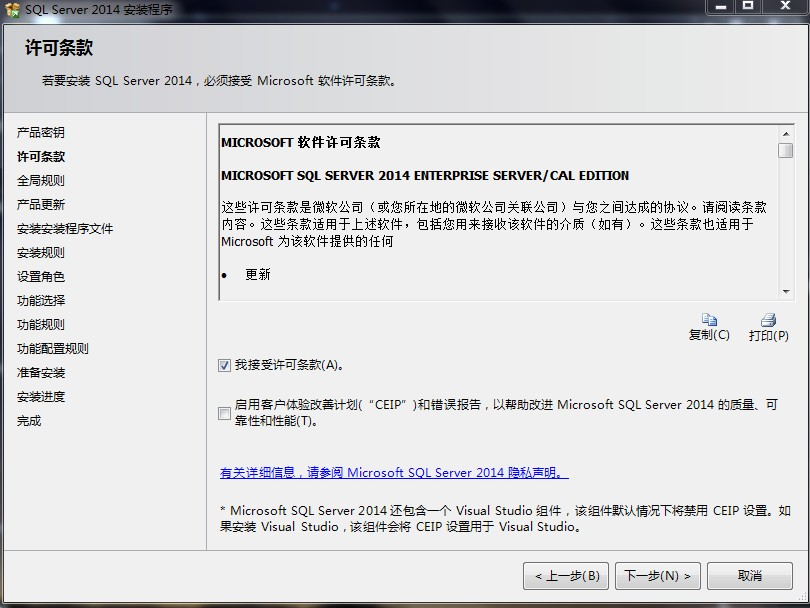Click the 取消 cancel button
Screen dimensions: 810x608
[x=750, y=576]
